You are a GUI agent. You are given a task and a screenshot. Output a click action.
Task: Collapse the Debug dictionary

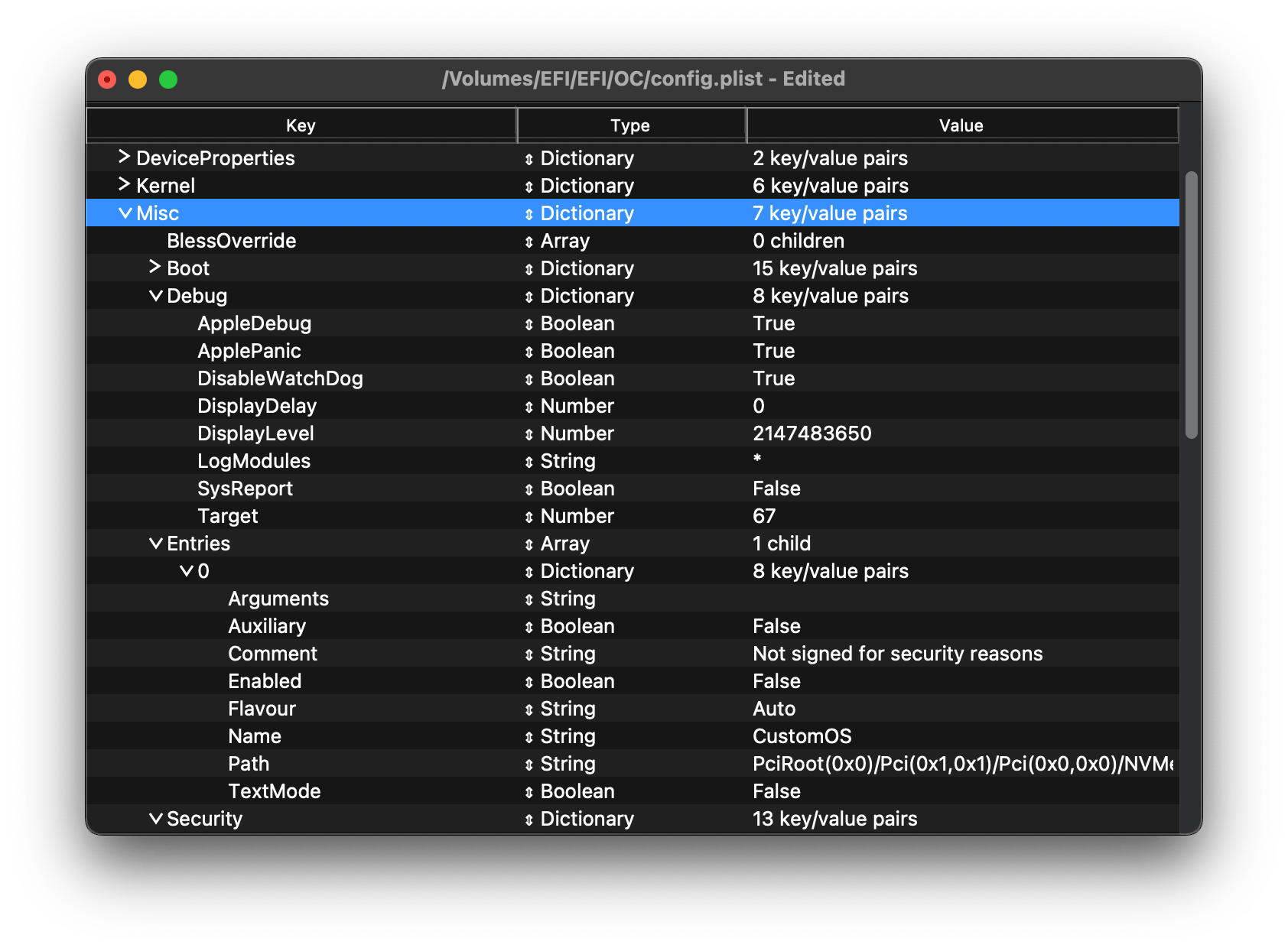tap(155, 296)
